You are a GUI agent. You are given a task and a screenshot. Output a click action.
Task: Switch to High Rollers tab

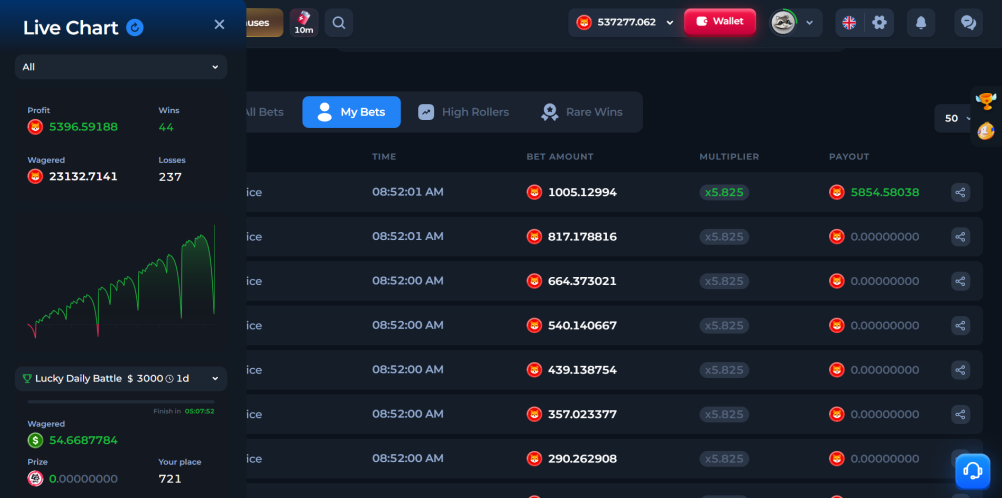point(463,112)
